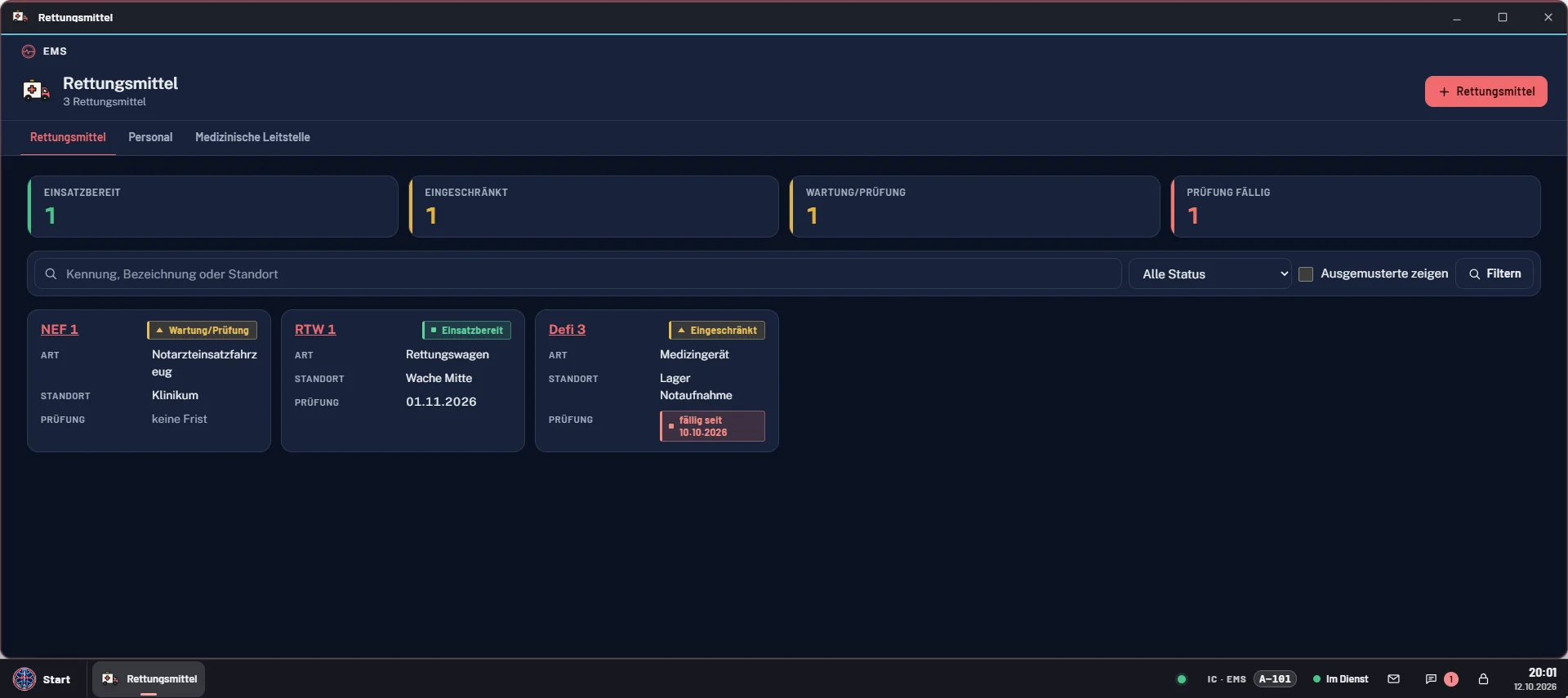Click the A-101 unit badge in the taskbar
Image resolution: width=1568 pixels, height=698 pixels.
tap(1275, 679)
